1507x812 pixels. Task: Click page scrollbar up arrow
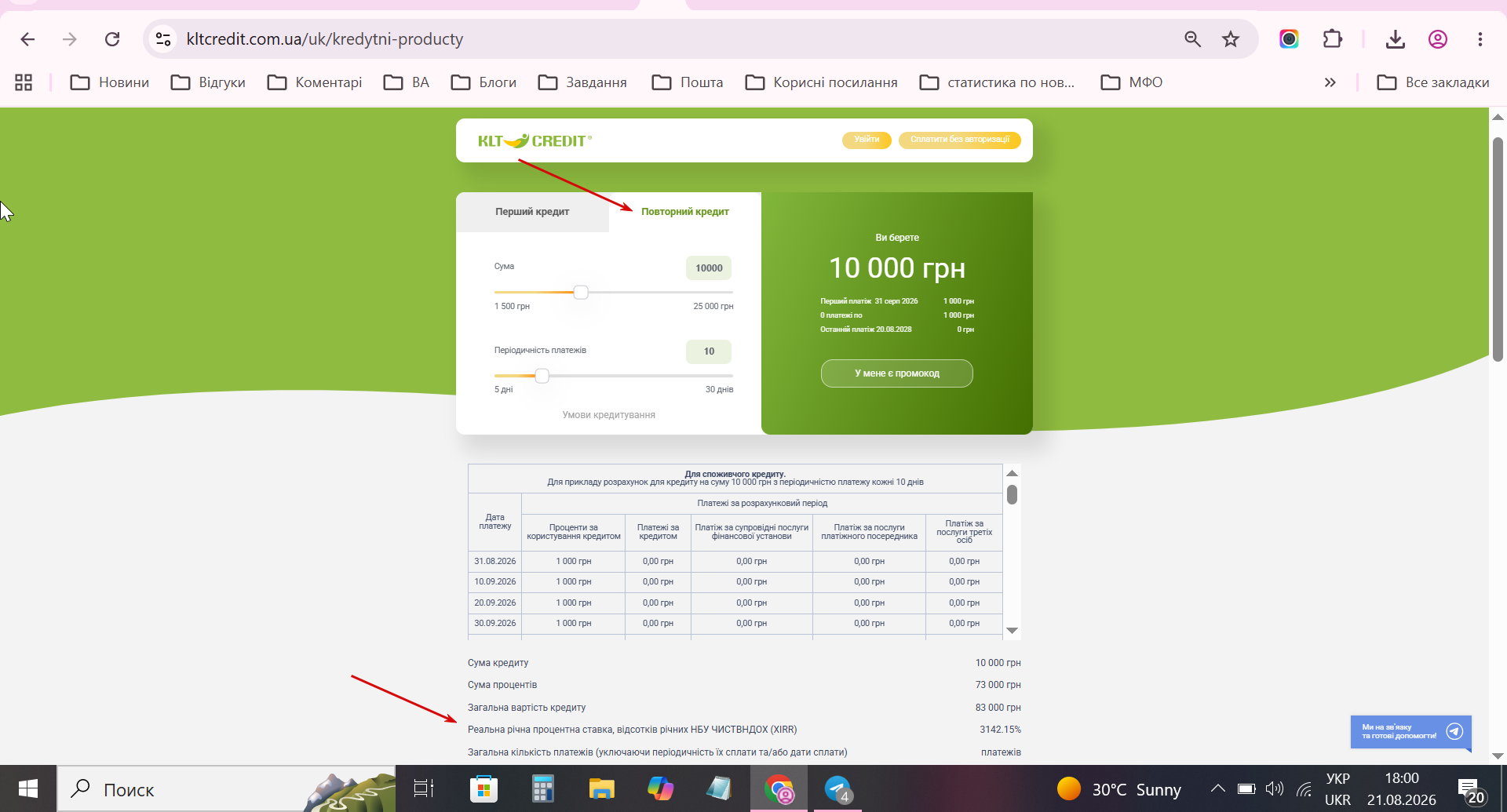pyautogui.click(x=1498, y=117)
